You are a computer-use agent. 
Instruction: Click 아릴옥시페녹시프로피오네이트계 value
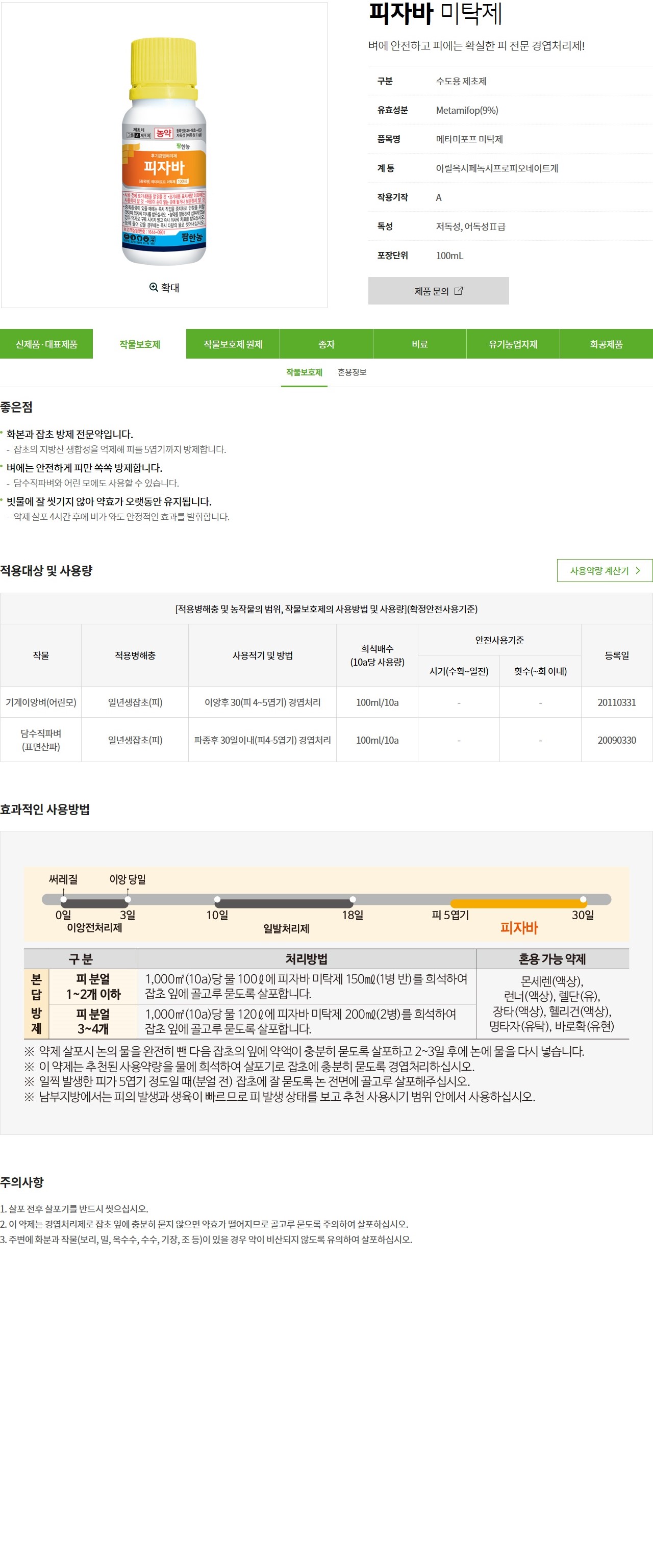tap(496, 169)
